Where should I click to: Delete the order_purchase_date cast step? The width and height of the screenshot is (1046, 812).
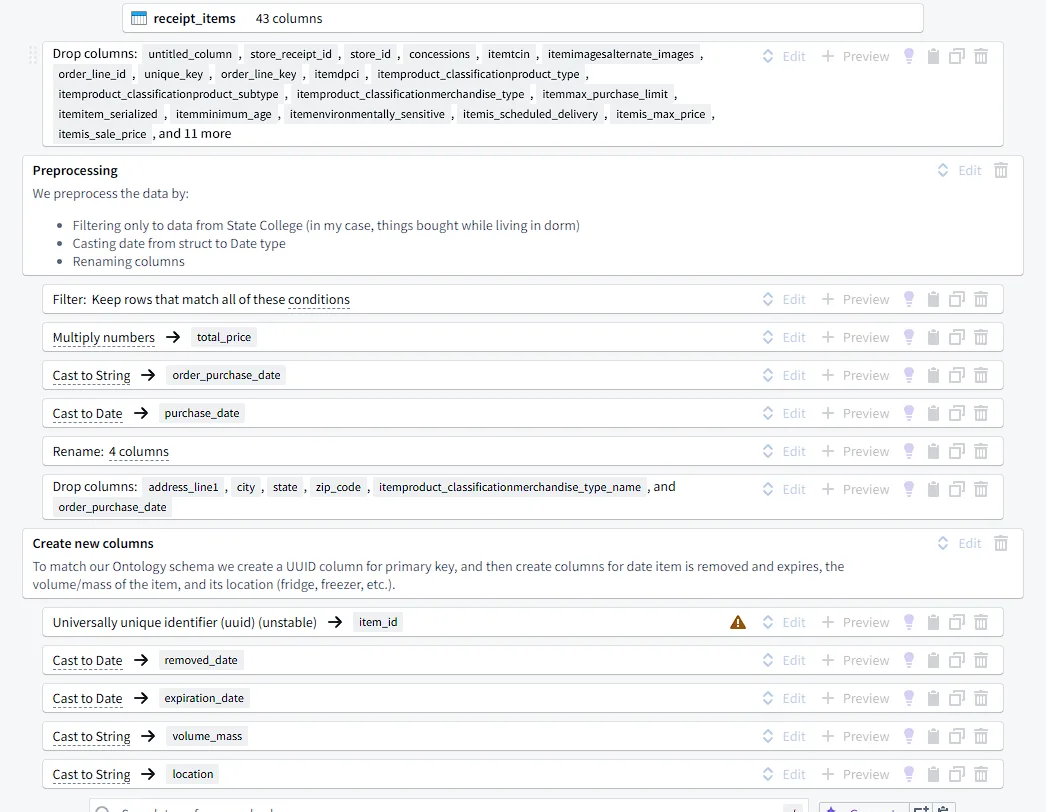(981, 375)
